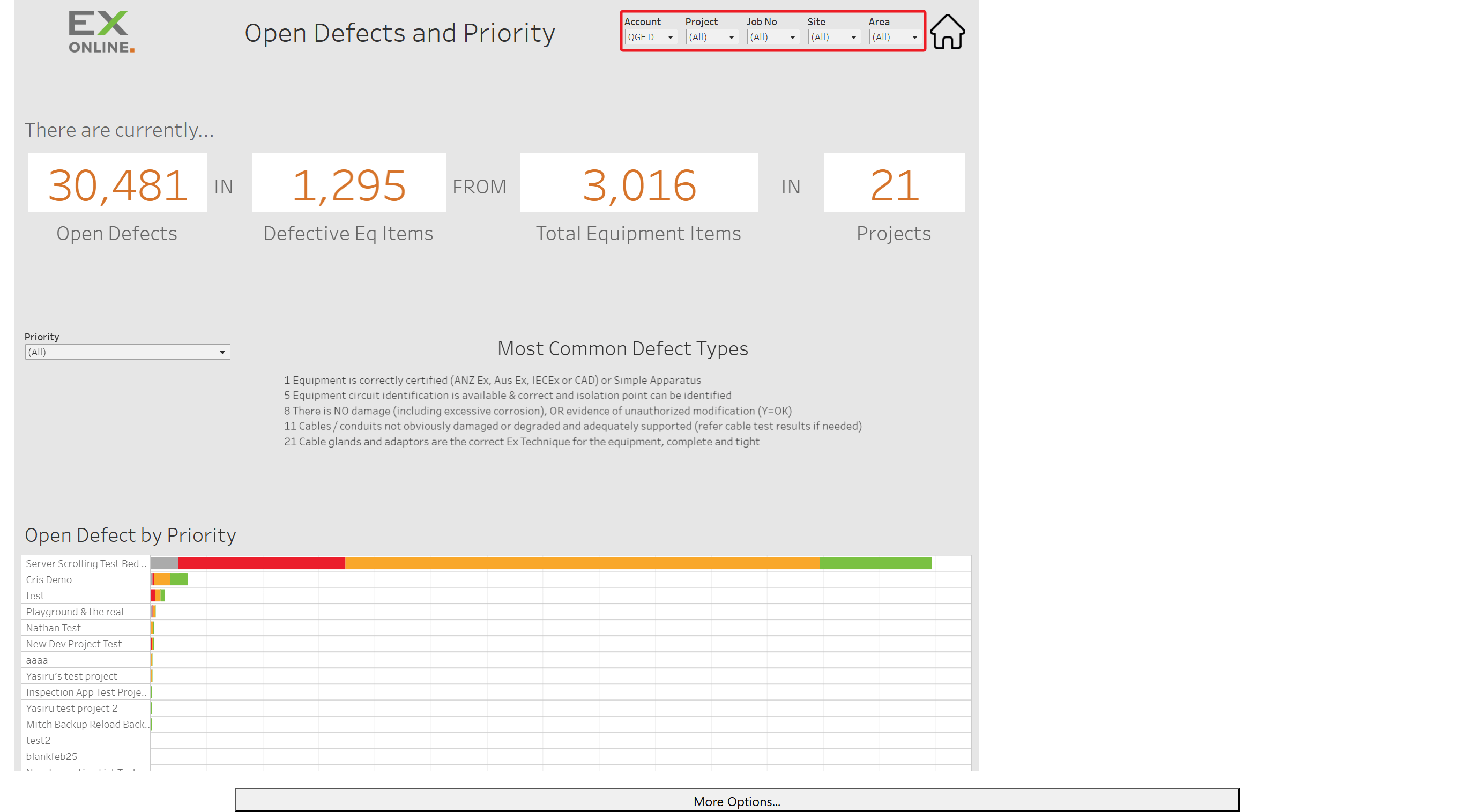Click defect type 8 about damage and corrosion

click(x=538, y=411)
